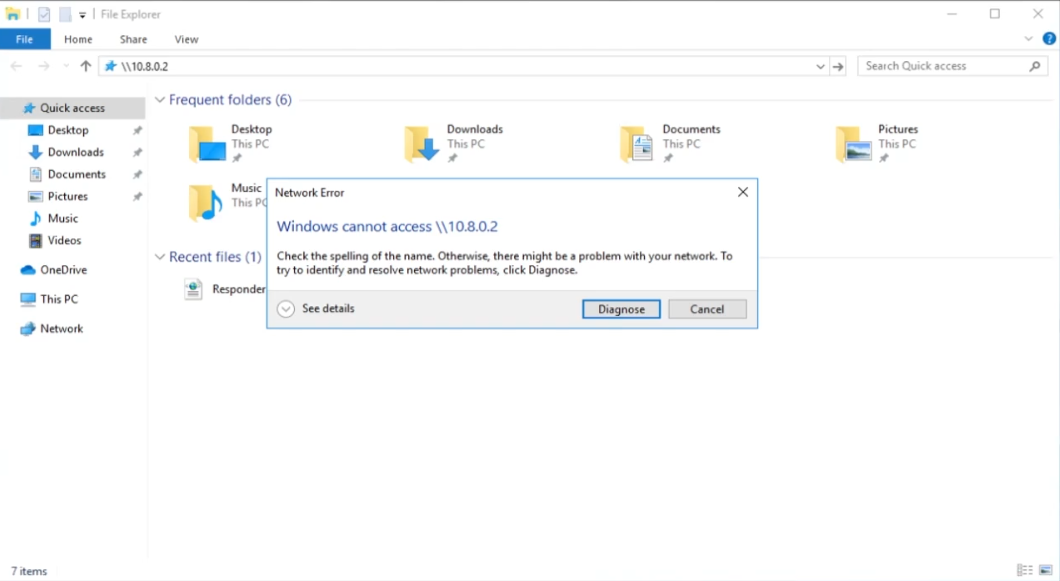Expand the ribbon with the chevron arrow

(x=1029, y=39)
